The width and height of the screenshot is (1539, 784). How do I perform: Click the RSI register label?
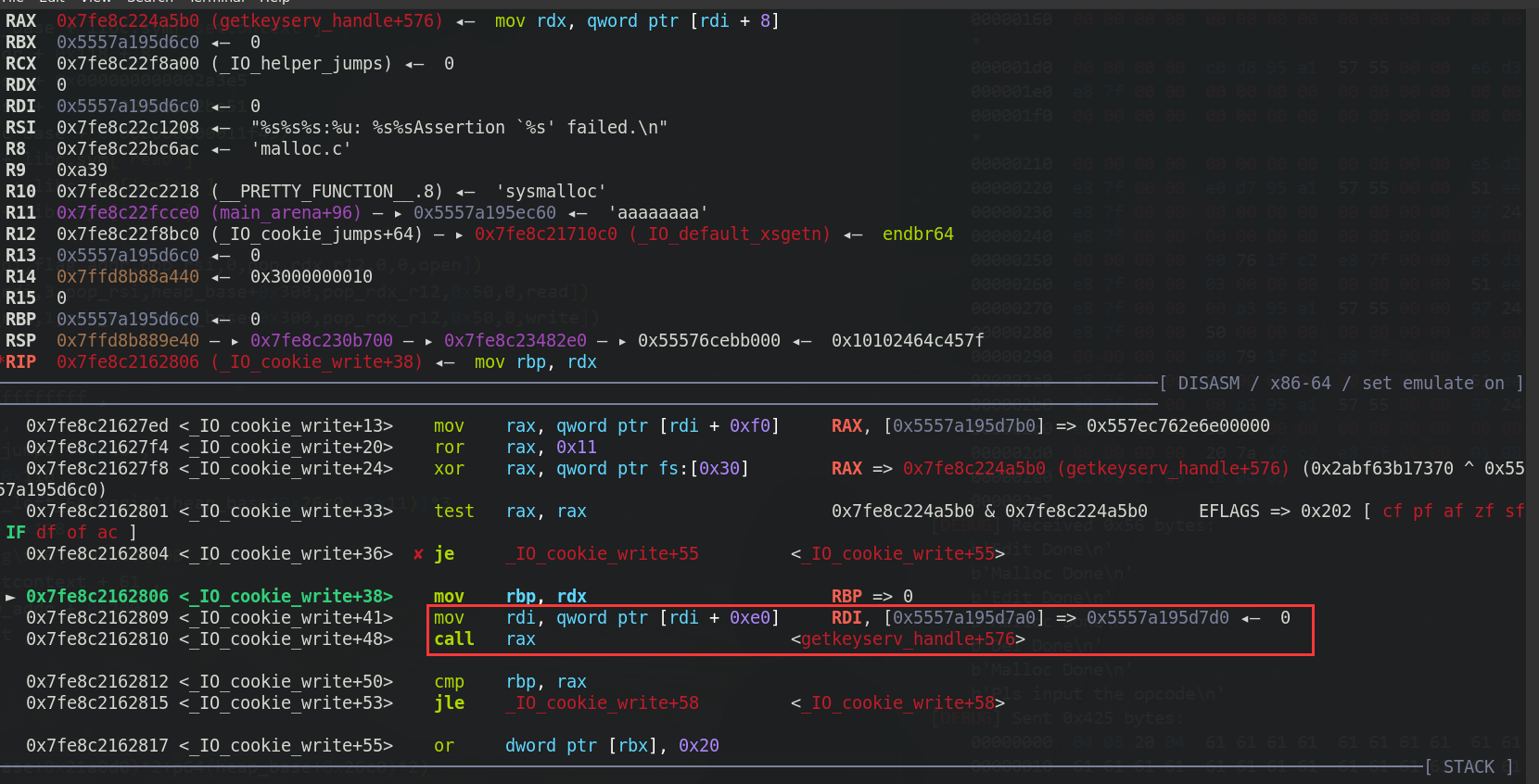pyautogui.click(x=20, y=127)
